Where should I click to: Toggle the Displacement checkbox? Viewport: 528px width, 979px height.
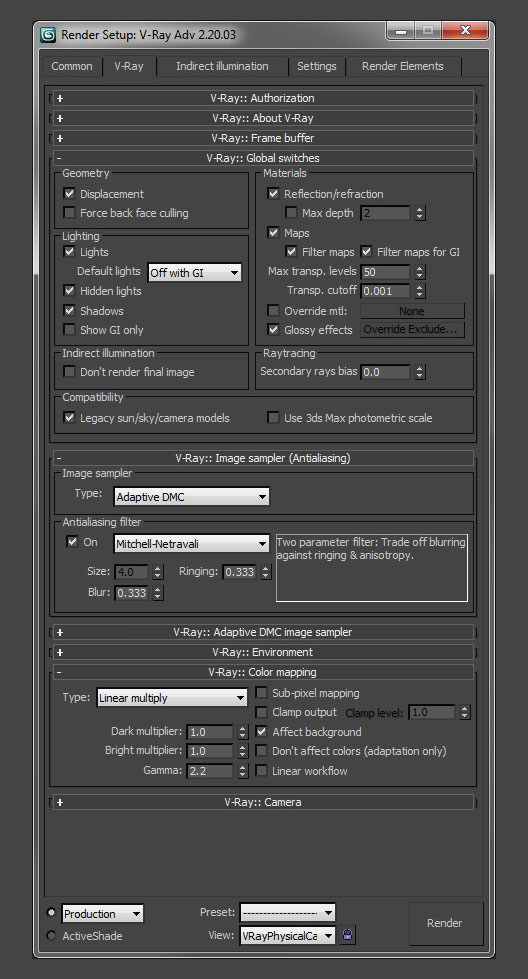coord(69,194)
